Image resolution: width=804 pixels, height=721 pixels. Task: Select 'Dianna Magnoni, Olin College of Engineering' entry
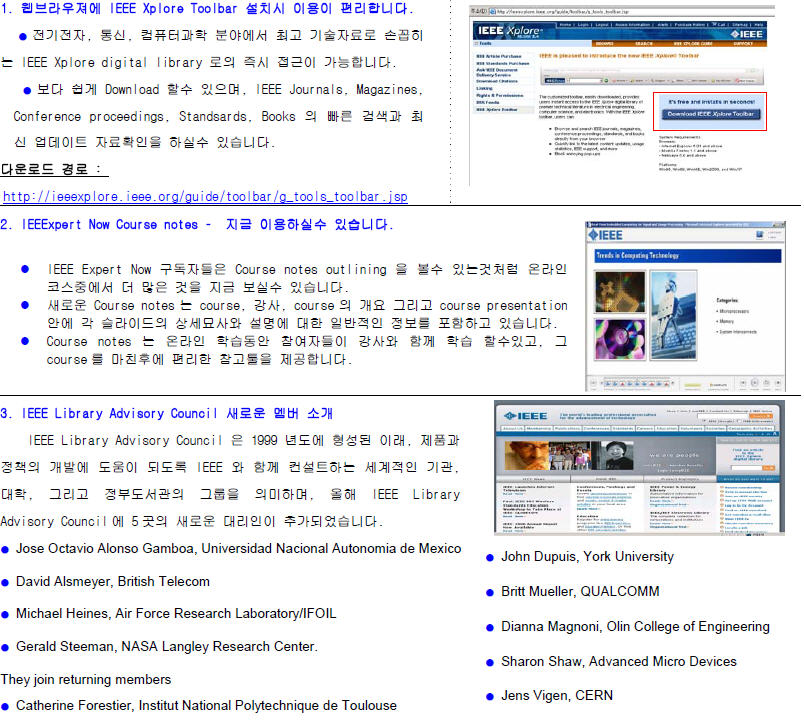pyautogui.click(x=635, y=627)
